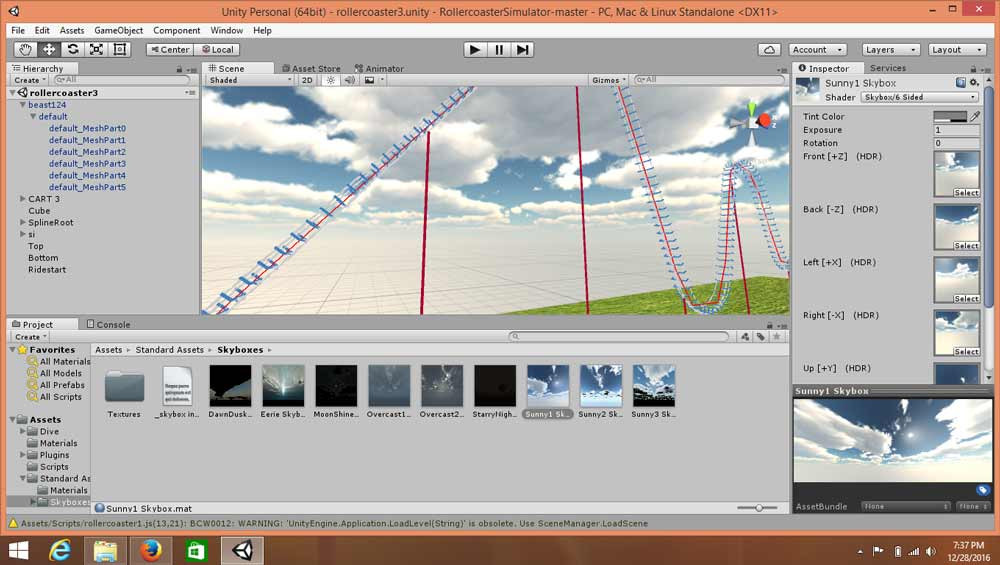Open the Shaded draw mode dropdown
The width and height of the screenshot is (1000, 565).
[x=250, y=80]
